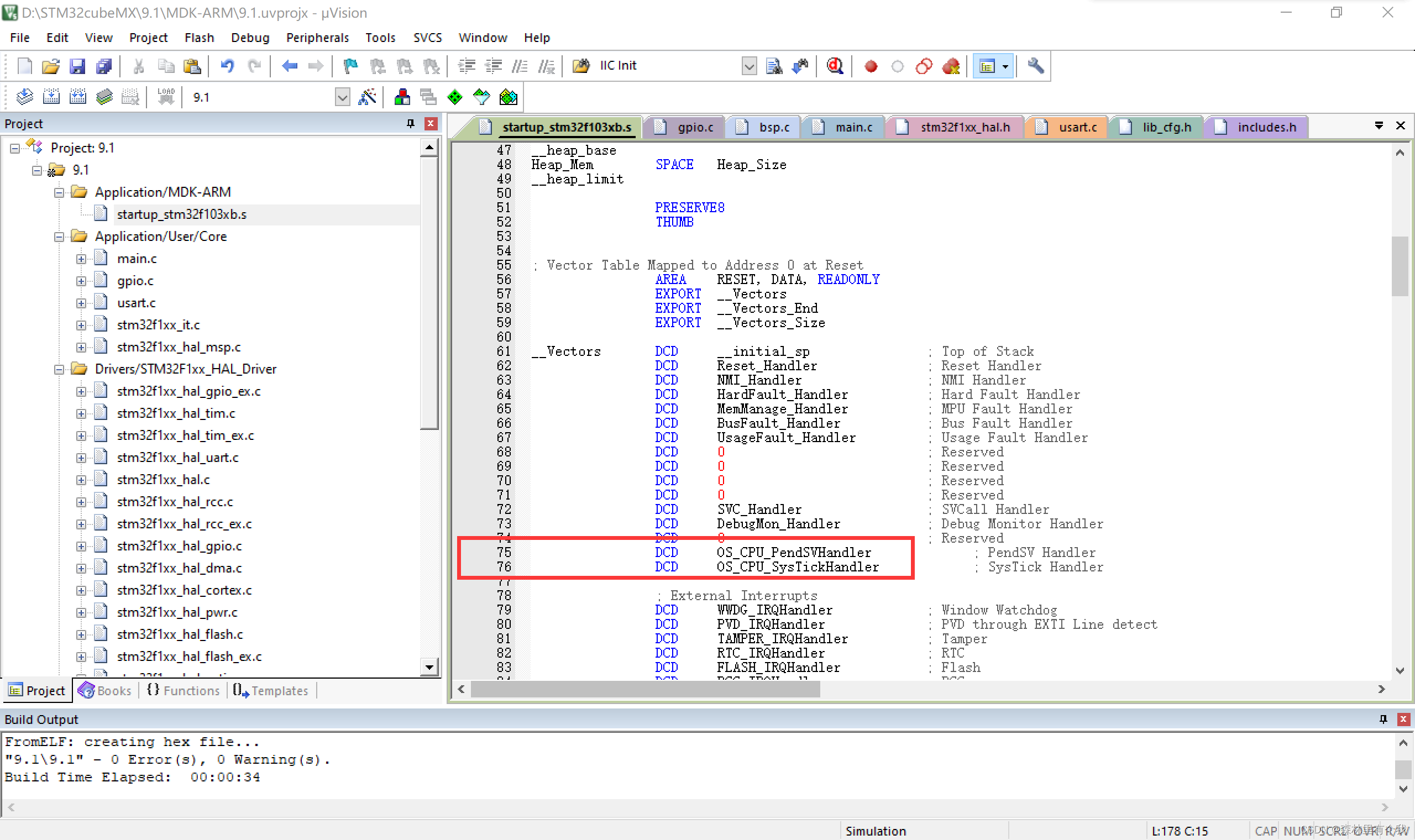1415x840 pixels.
Task: Click the Configuration wrench icon
Action: tap(1035, 66)
